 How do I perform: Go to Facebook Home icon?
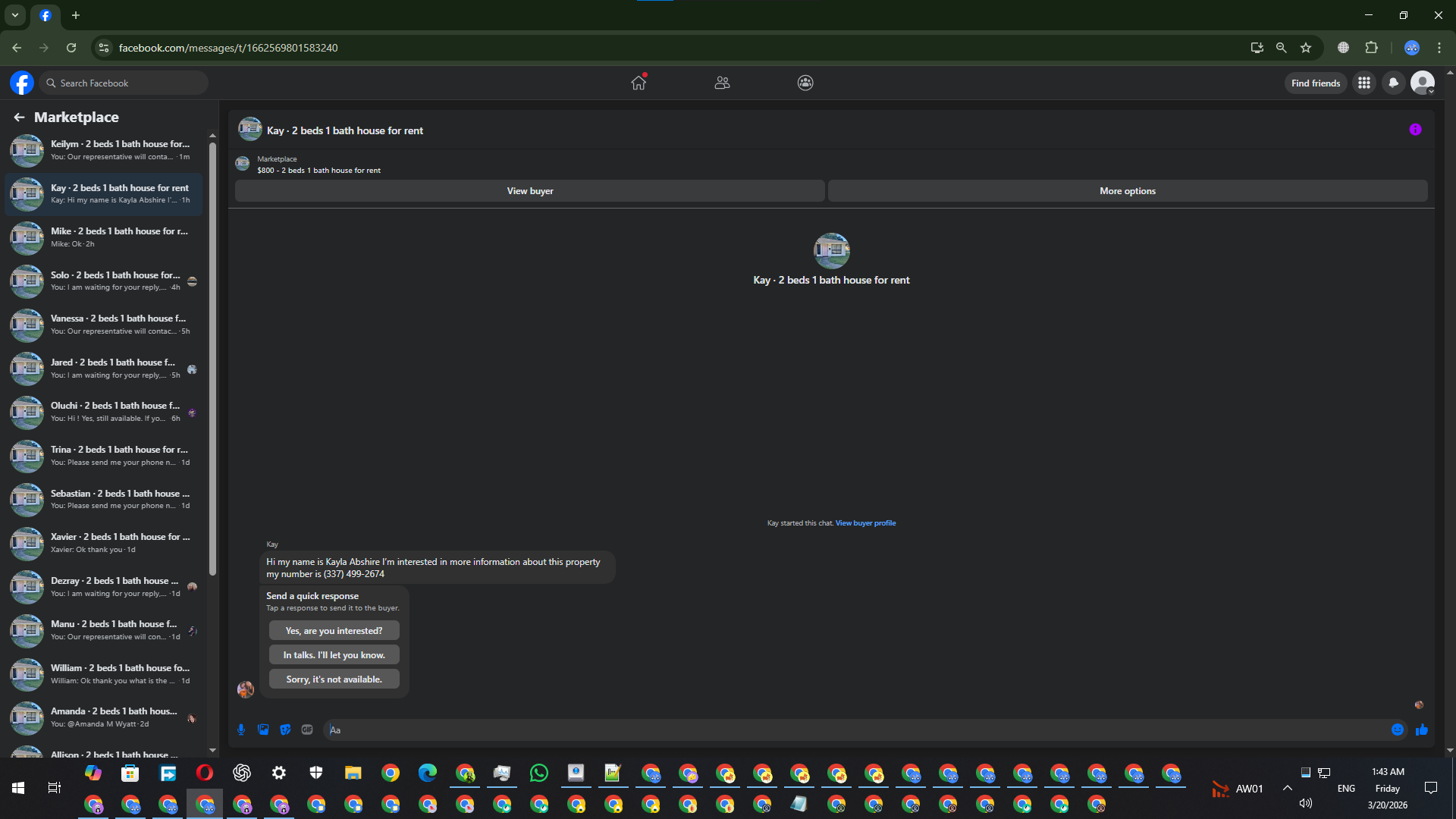tap(639, 83)
